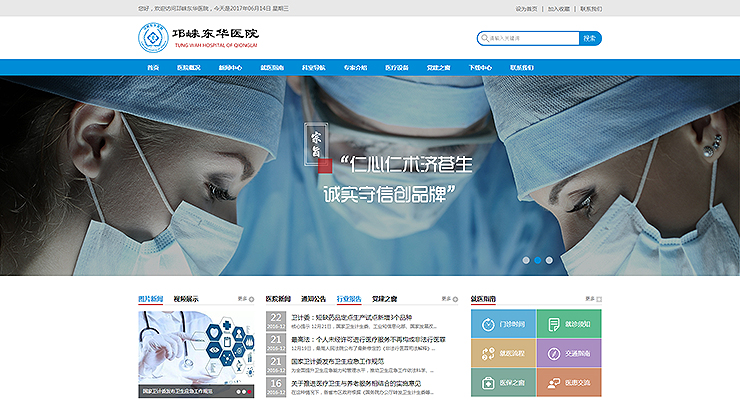Image resolution: width=740 pixels, height=401 pixels.
Task: Expand 更多 in the 就医指南 section
Action: [x=591, y=299]
